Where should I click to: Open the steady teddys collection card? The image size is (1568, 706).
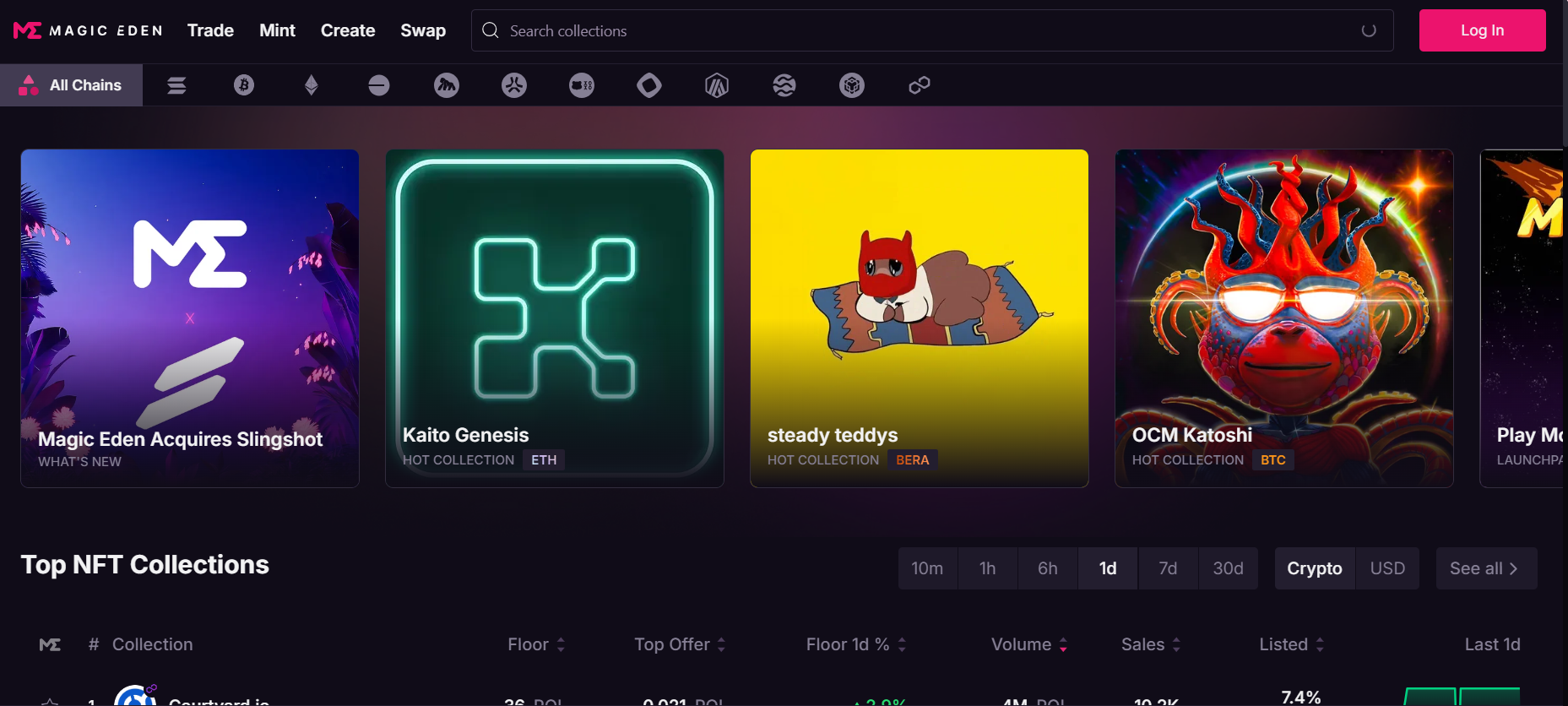click(920, 318)
